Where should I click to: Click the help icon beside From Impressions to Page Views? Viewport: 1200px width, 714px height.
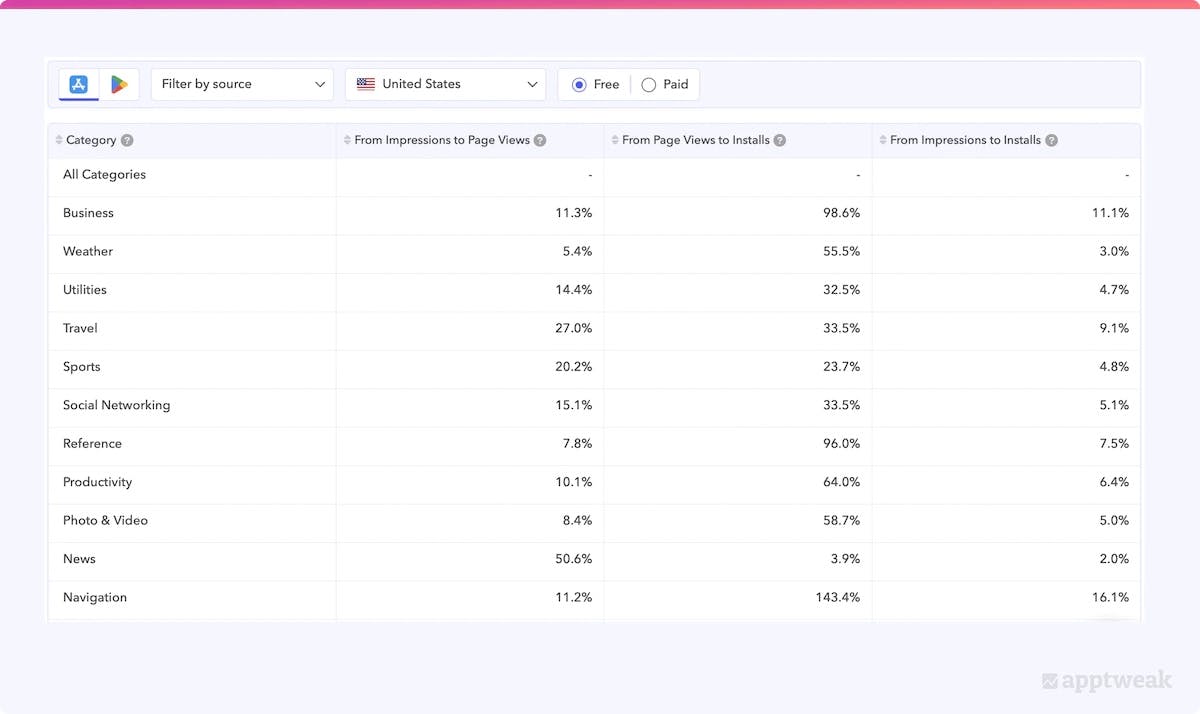click(x=540, y=140)
